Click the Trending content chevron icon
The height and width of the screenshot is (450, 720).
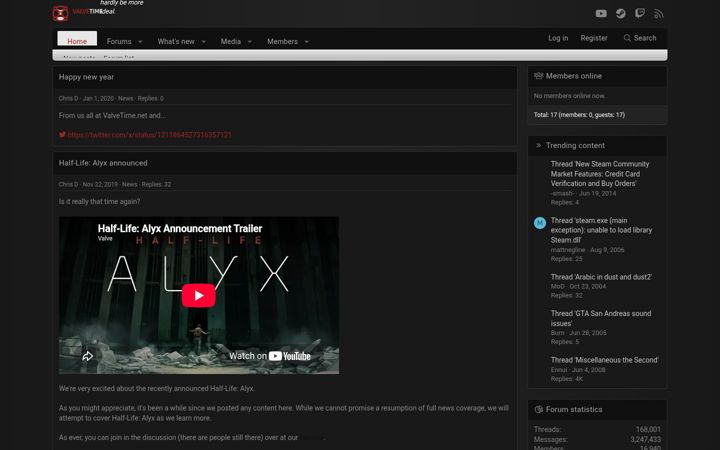pos(539,146)
